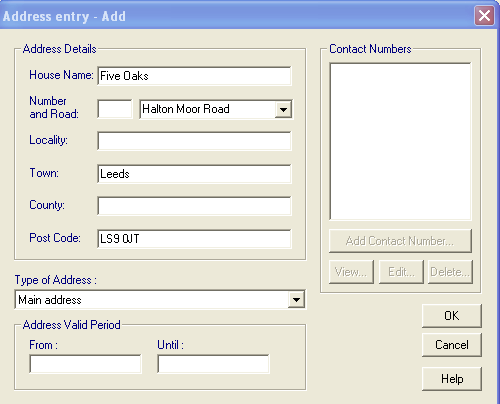Click the View contact button
The width and height of the screenshot is (500, 404).
click(351, 272)
